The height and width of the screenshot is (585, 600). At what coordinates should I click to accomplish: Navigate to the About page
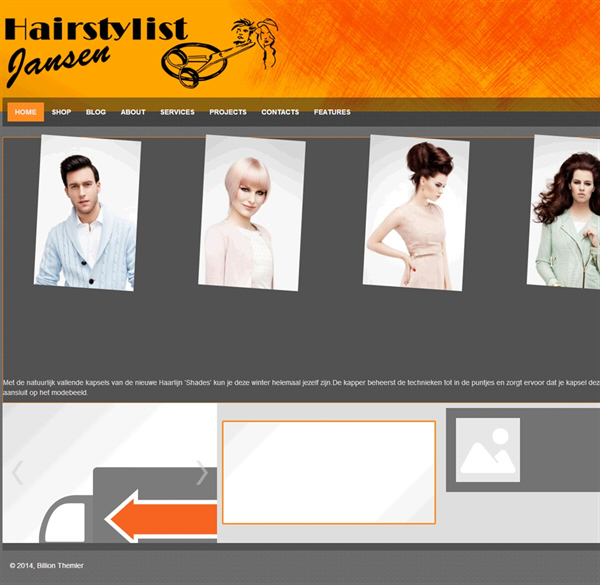pos(133,112)
